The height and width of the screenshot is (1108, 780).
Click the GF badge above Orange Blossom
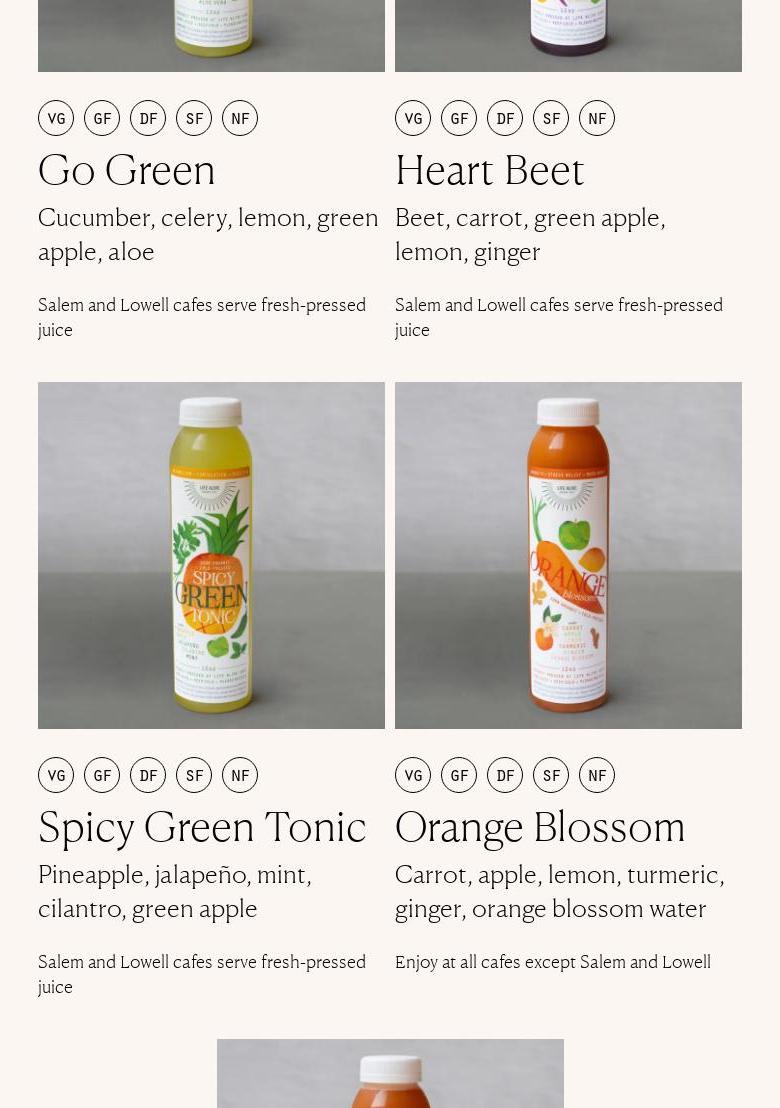tap(459, 775)
